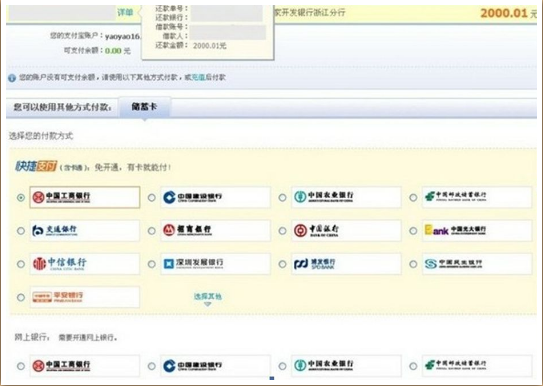
Task: Click 中国建设银行 logo under 网上银行
Action: point(215,365)
